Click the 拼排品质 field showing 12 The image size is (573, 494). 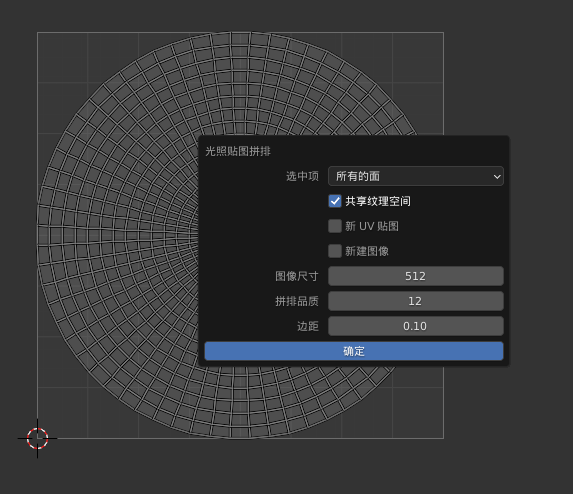click(416, 301)
